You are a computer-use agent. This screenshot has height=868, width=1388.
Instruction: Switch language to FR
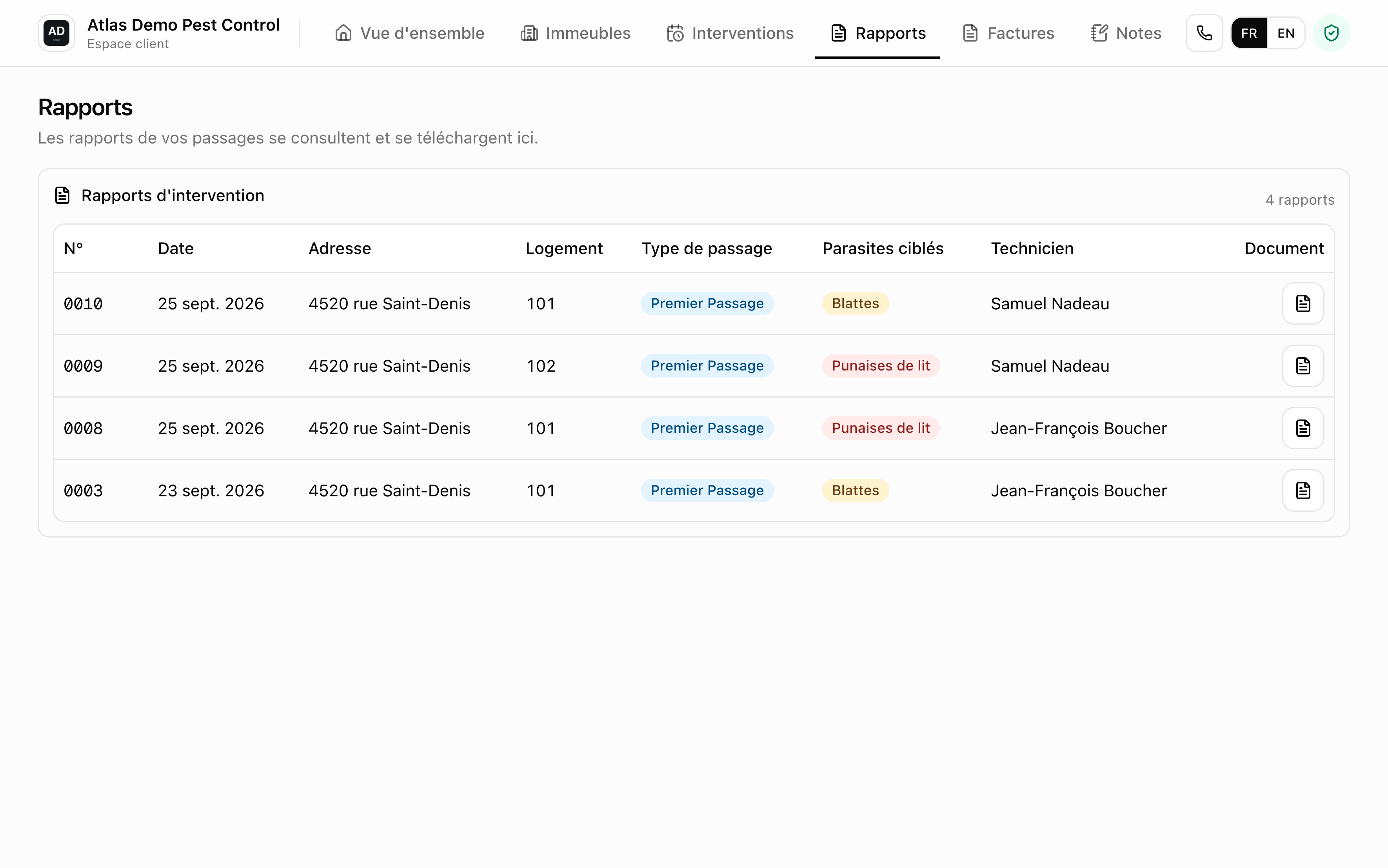[x=1248, y=33]
